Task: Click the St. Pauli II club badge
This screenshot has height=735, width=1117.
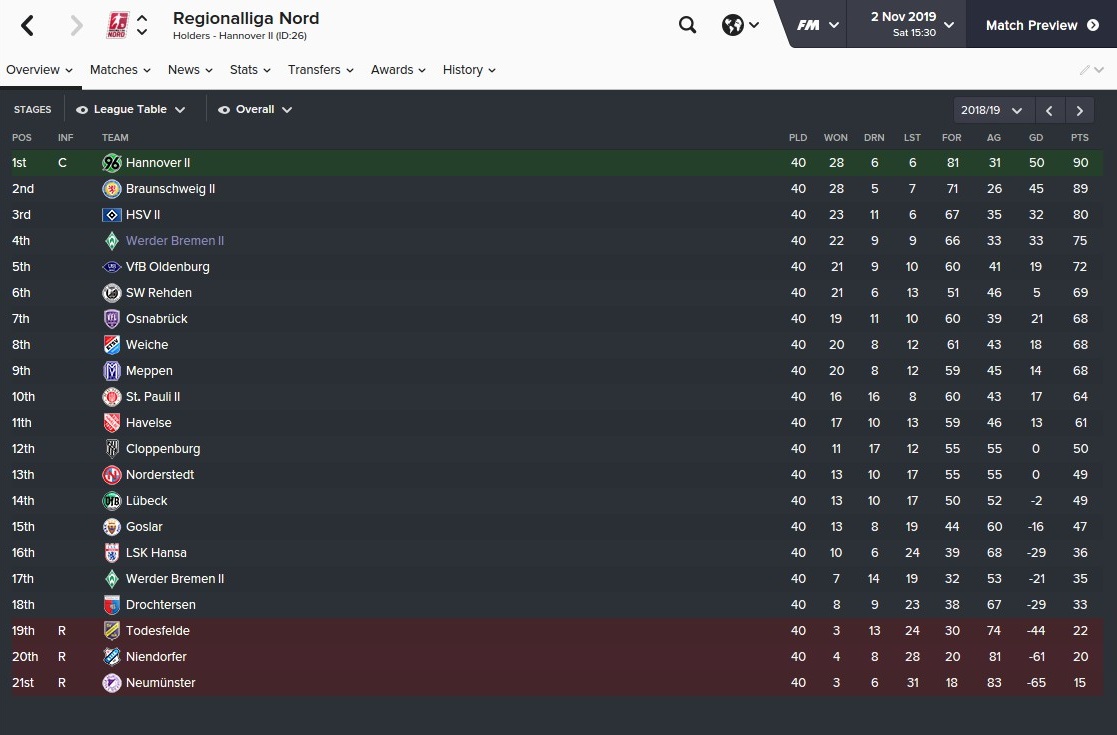Action: (x=112, y=397)
